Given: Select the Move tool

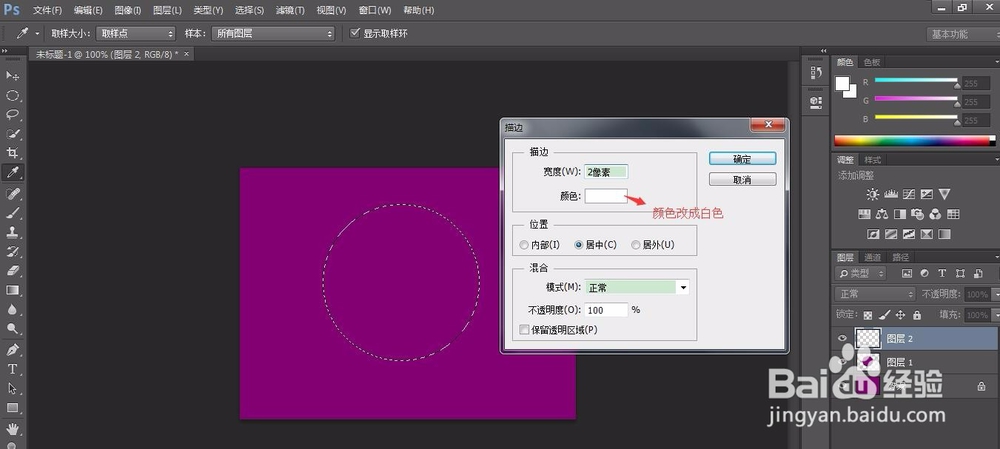Looking at the screenshot, I should click(x=12, y=76).
